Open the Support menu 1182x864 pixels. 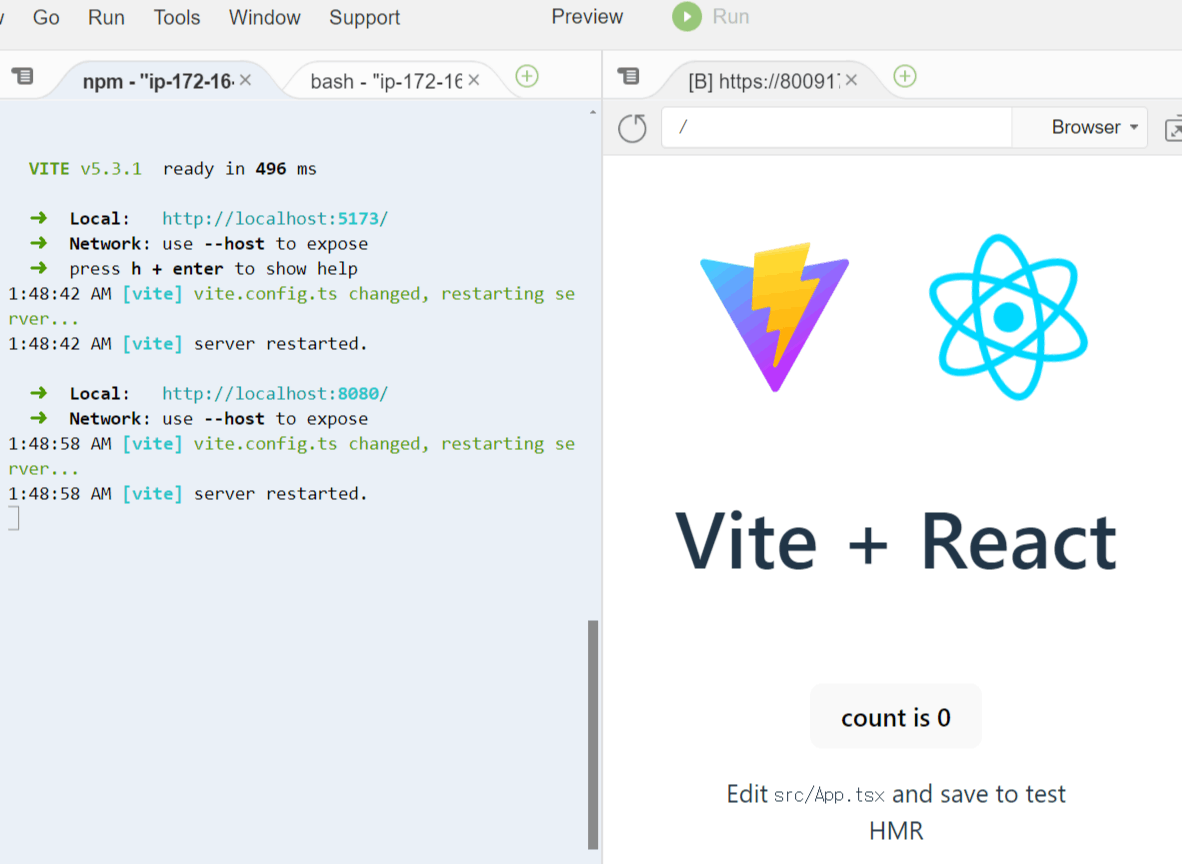click(x=365, y=17)
